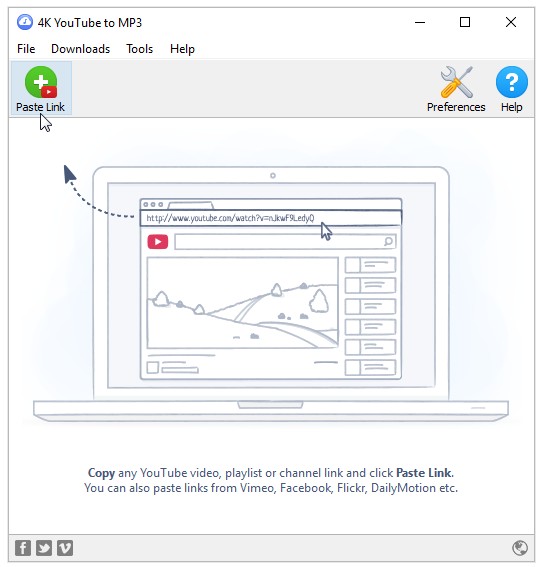Open Preferences with the wrench icon
This screenshot has width=542, height=567.
456,89
